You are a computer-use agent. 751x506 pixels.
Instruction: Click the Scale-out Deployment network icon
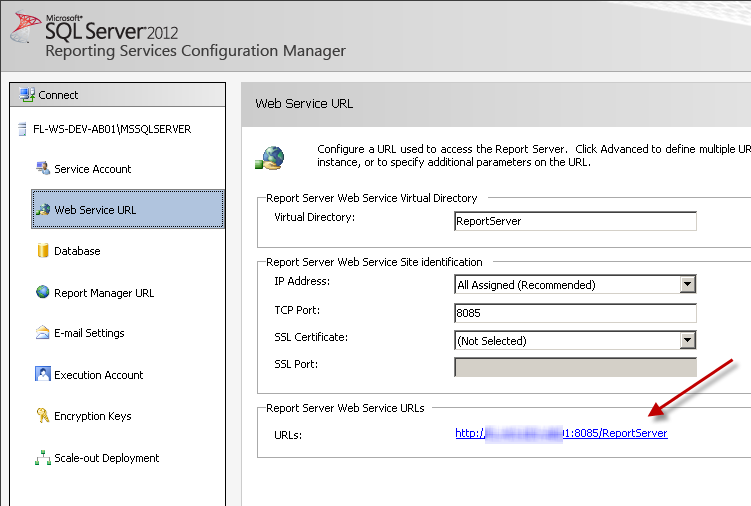click(43, 458)
